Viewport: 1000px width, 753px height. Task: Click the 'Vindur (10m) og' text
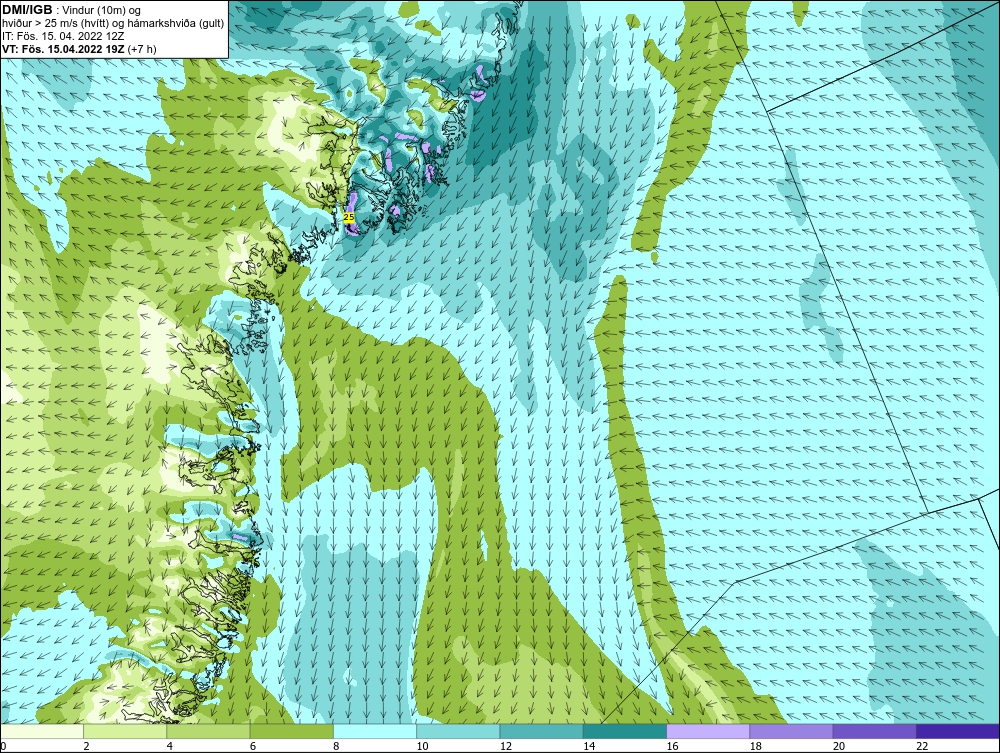[103, 10]
